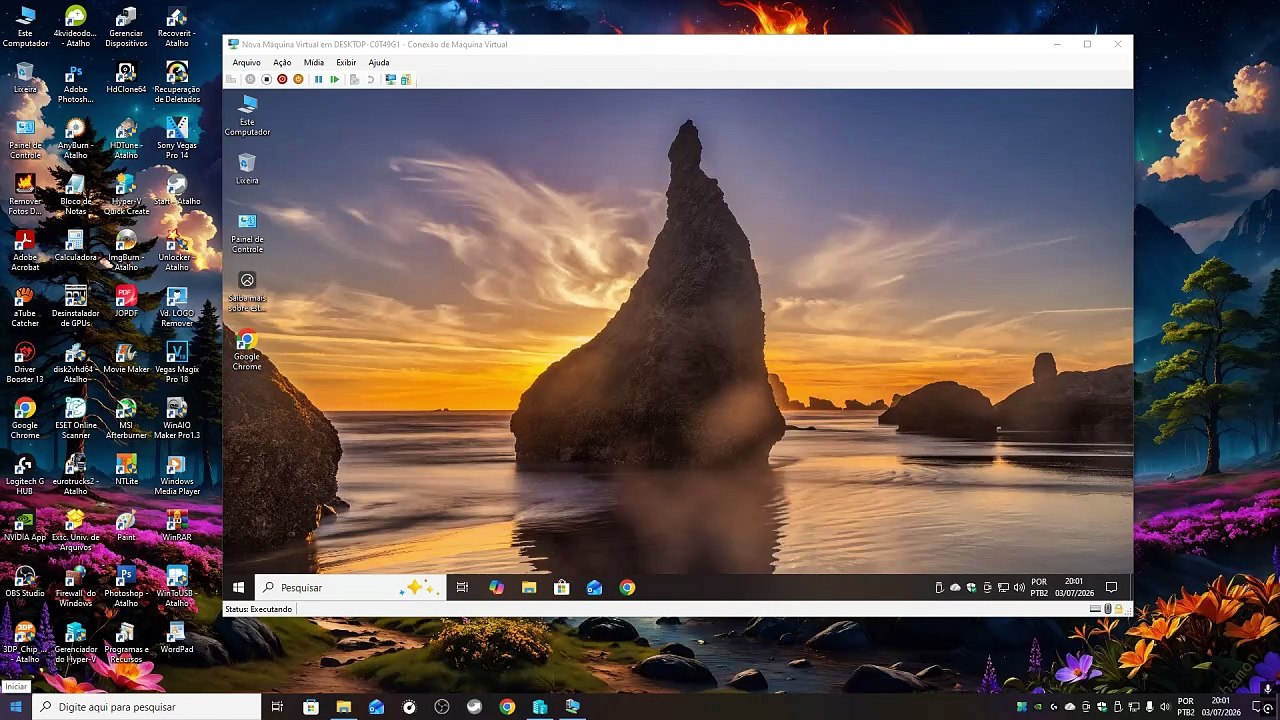
Task: Click the Revert toolbar icon
Action: [x=370, y=79]
